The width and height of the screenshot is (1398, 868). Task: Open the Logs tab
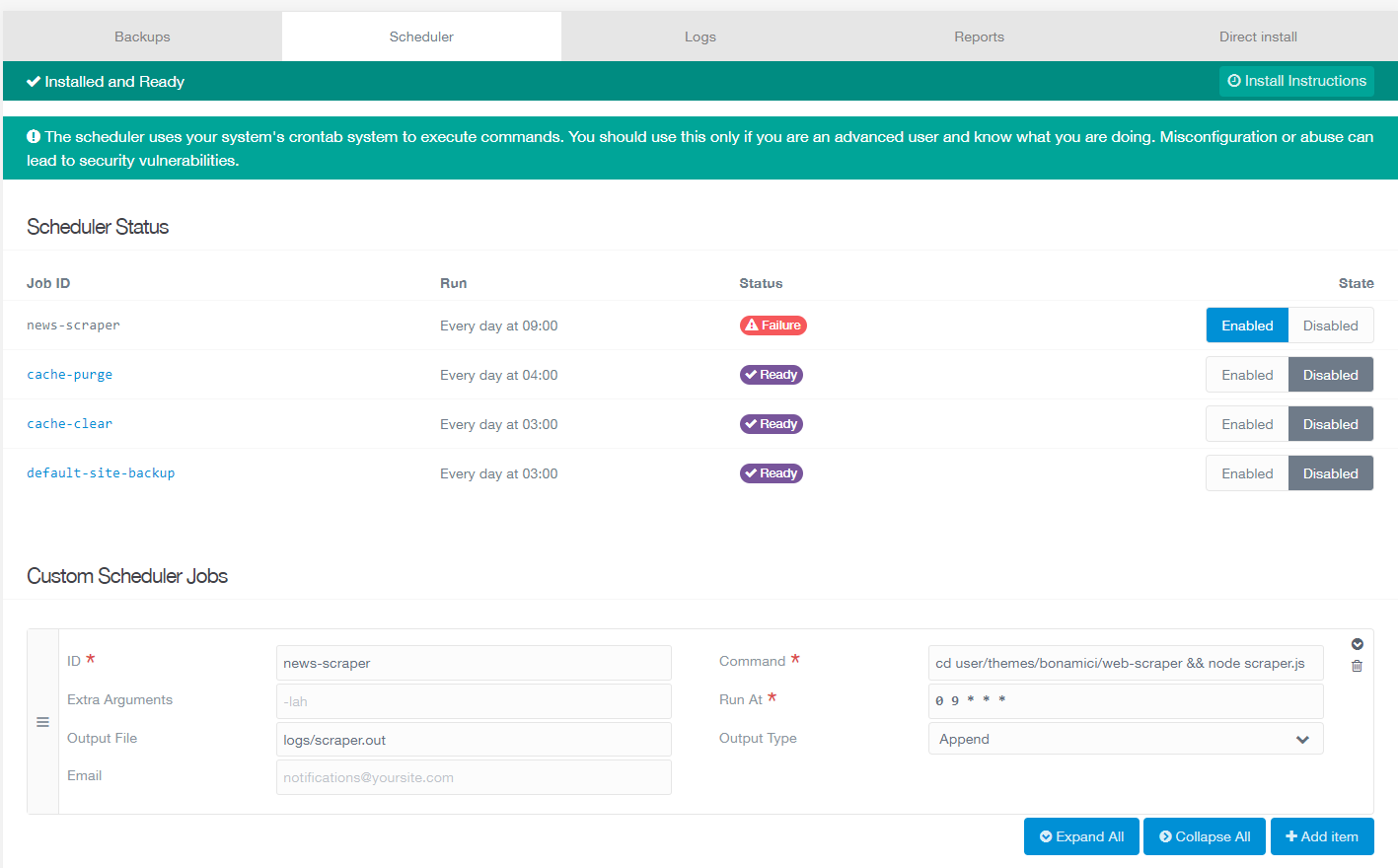point(700,36)
